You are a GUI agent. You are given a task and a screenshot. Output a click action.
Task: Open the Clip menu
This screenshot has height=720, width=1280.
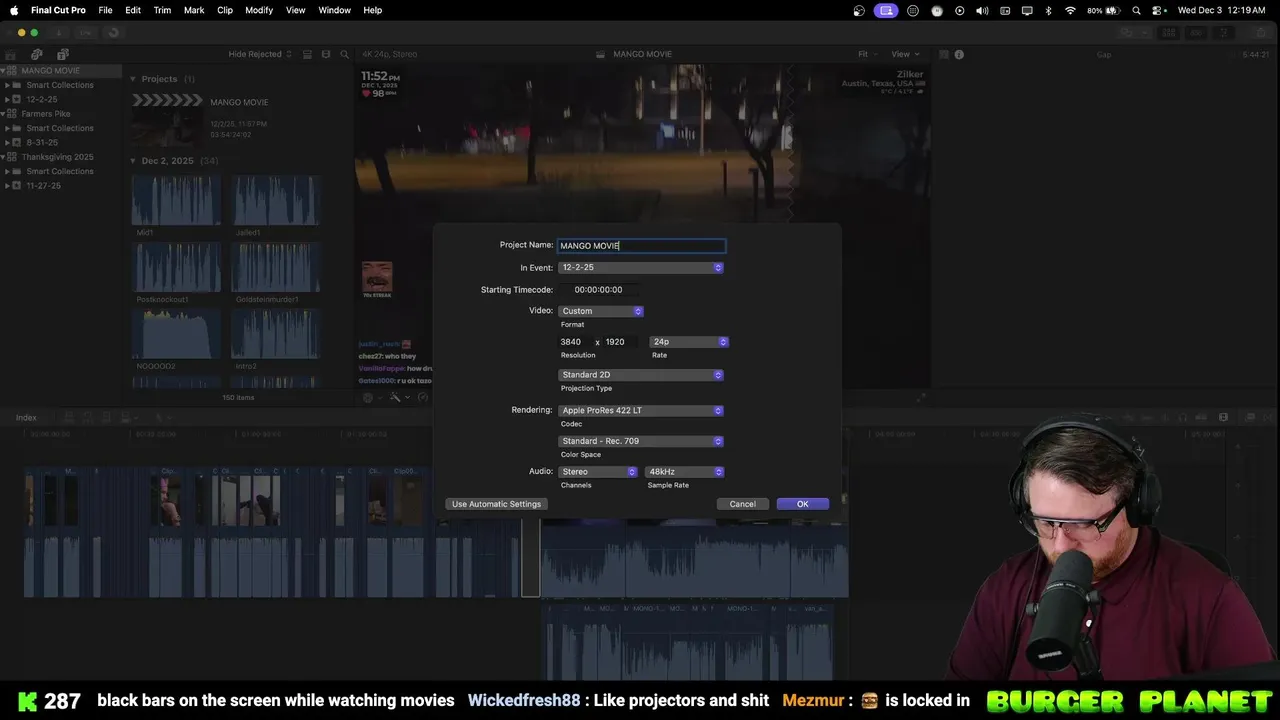(225, 10)
